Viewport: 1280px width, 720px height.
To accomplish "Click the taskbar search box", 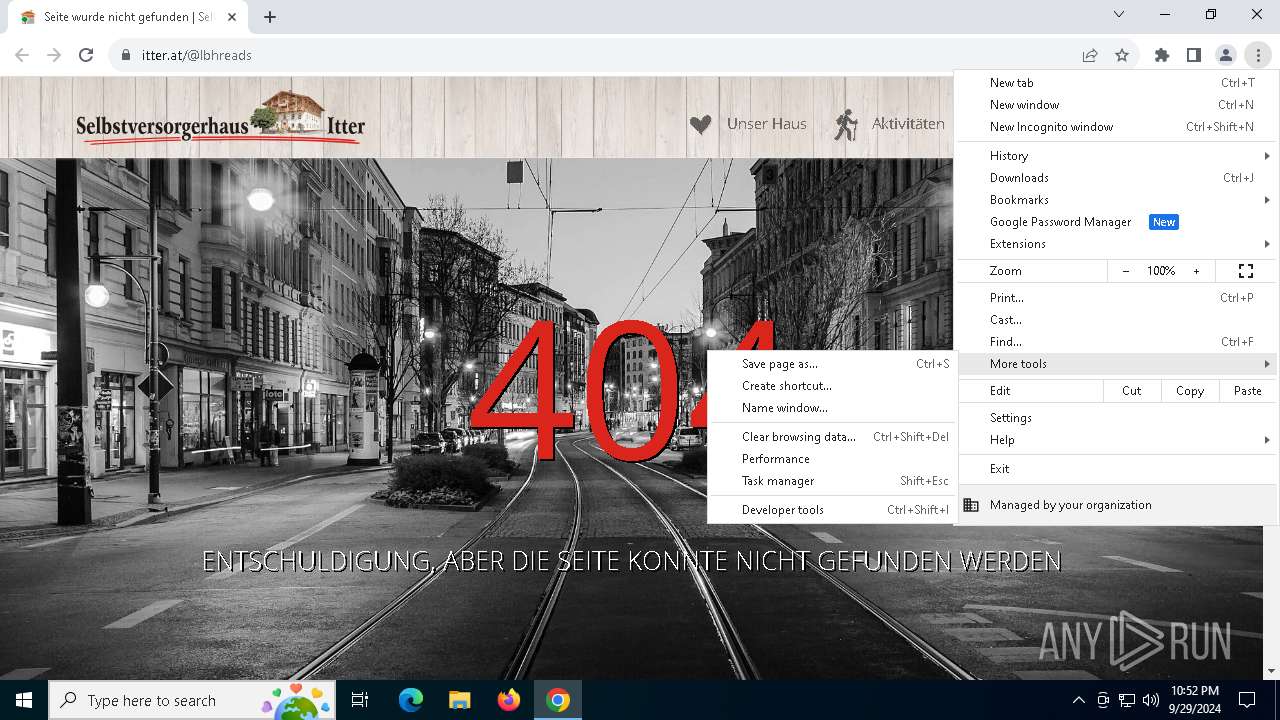I will coord(192,700).
